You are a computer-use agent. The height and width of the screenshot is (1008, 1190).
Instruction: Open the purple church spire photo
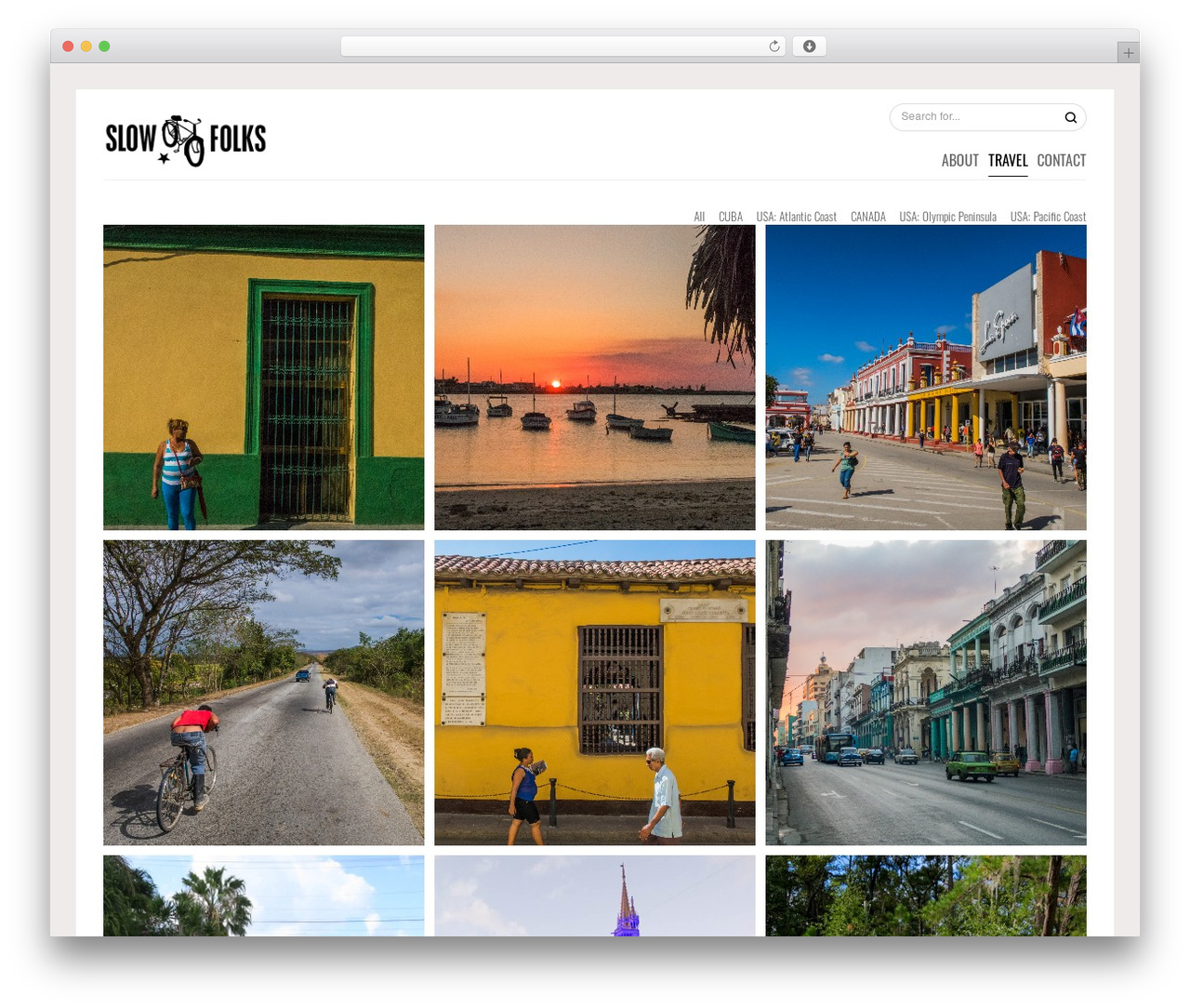[595, 895]
